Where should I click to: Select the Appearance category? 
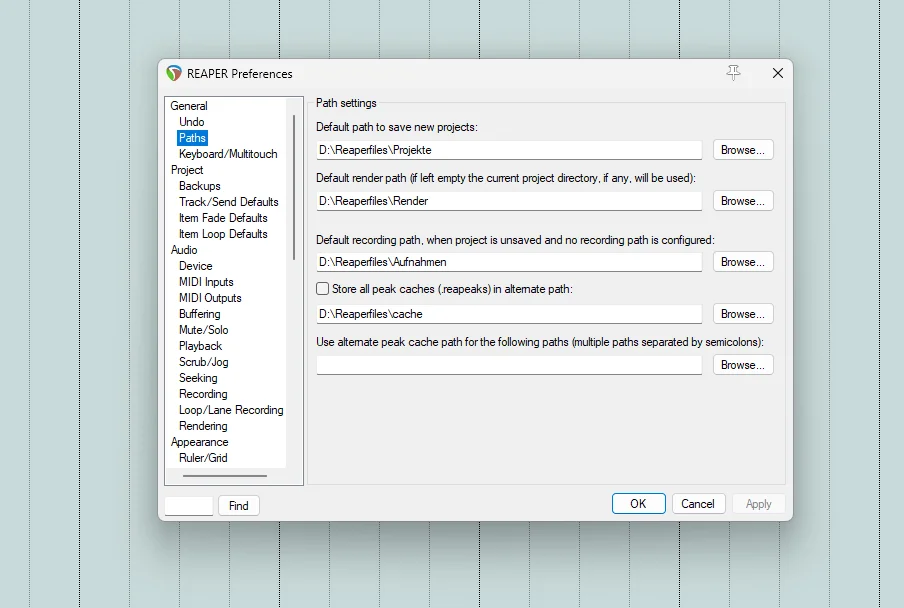pos(199,443)
